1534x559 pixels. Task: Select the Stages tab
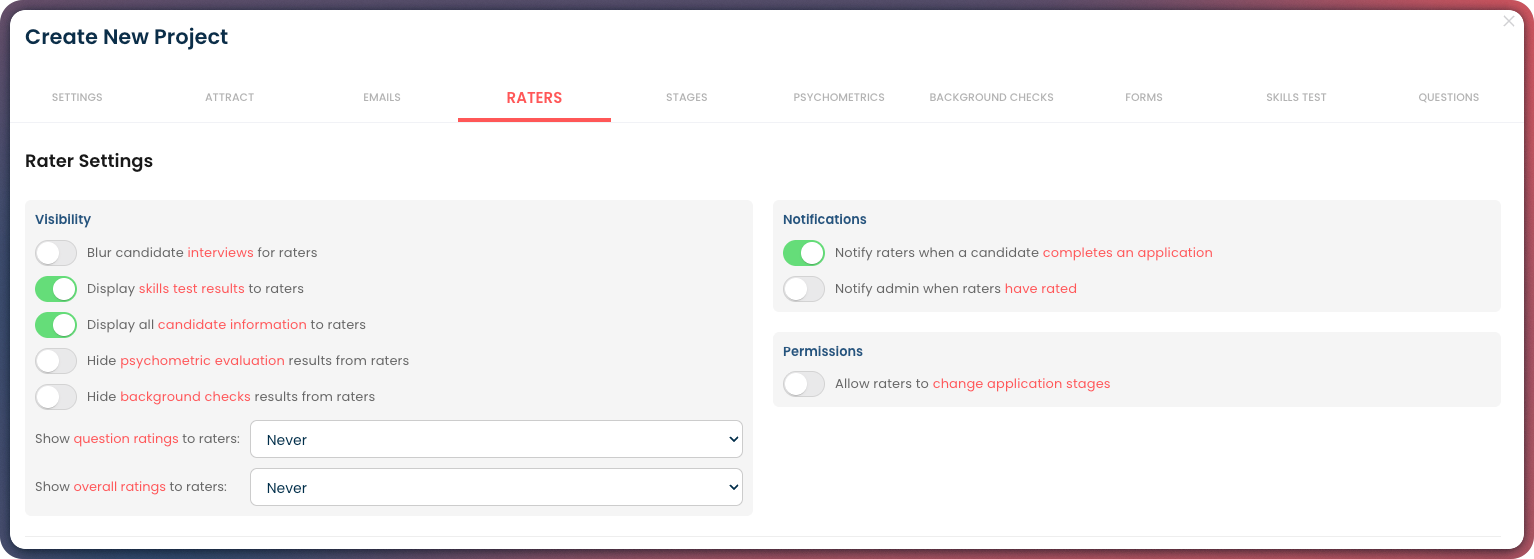pyautogui.click(x=687, y=98)
